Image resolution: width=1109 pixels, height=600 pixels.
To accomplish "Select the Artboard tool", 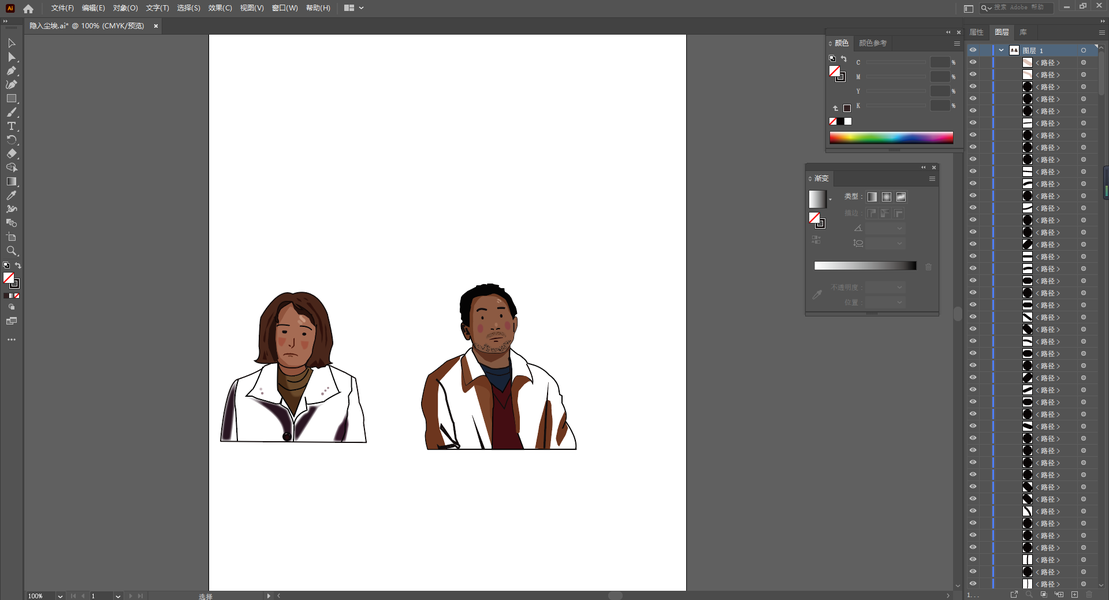I will (x=11, y=237).
